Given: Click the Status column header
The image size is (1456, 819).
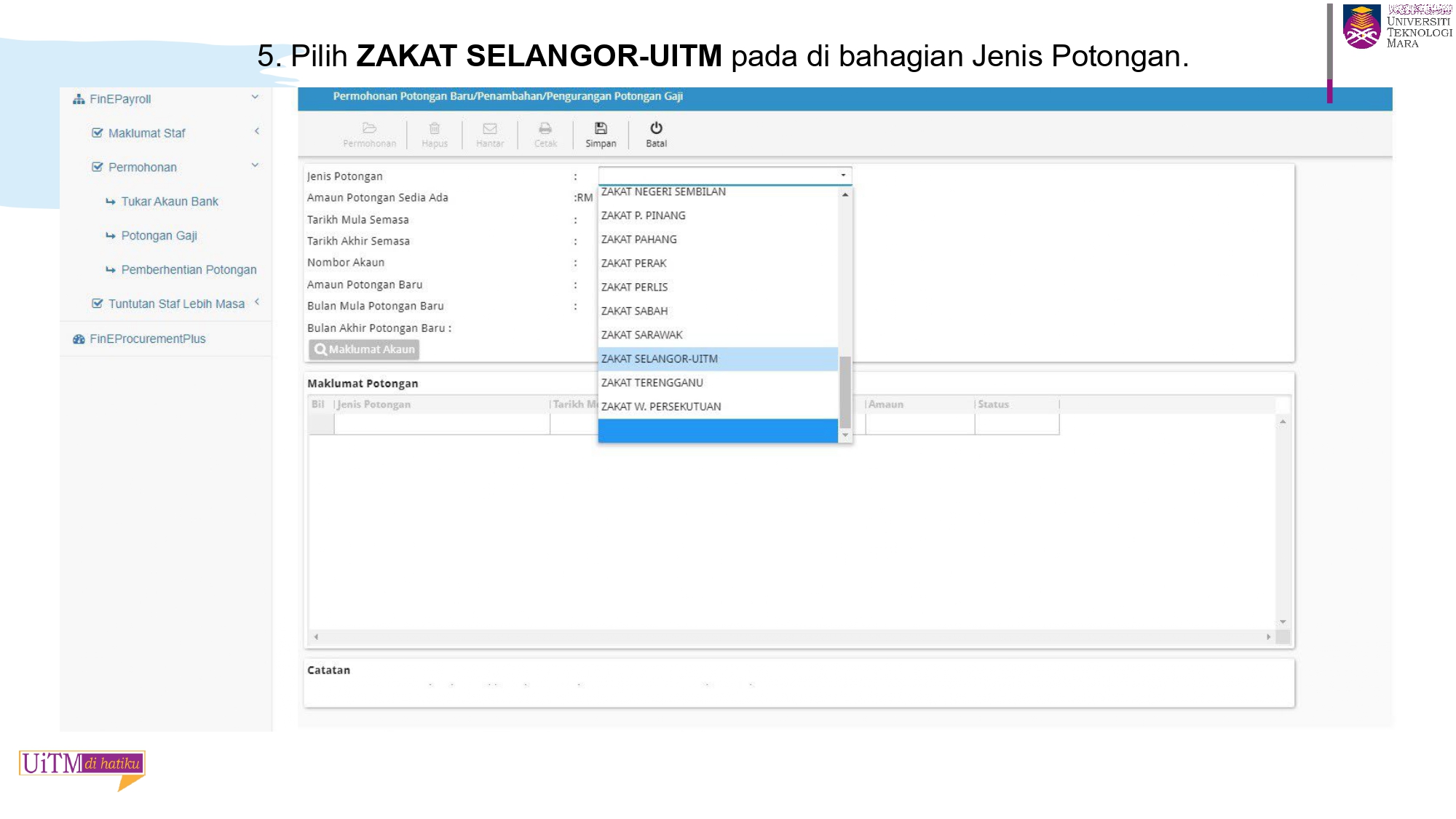Looking at the screenshot, I should [x=1016, y=405].
